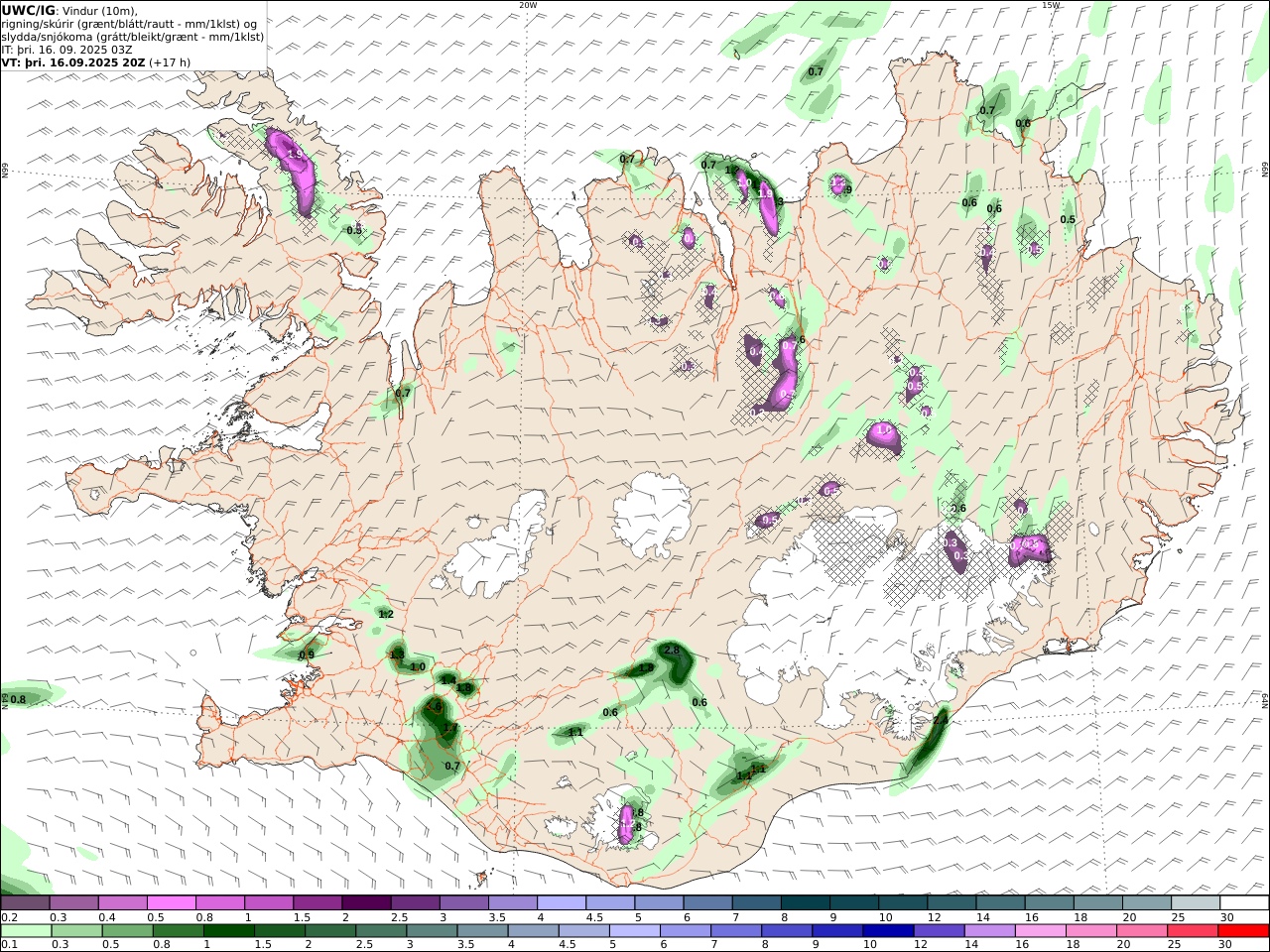1270x952 pixels.
Task: Choose the light gray 25 swatch, upper legend
Action: [x=1196, y=903]
